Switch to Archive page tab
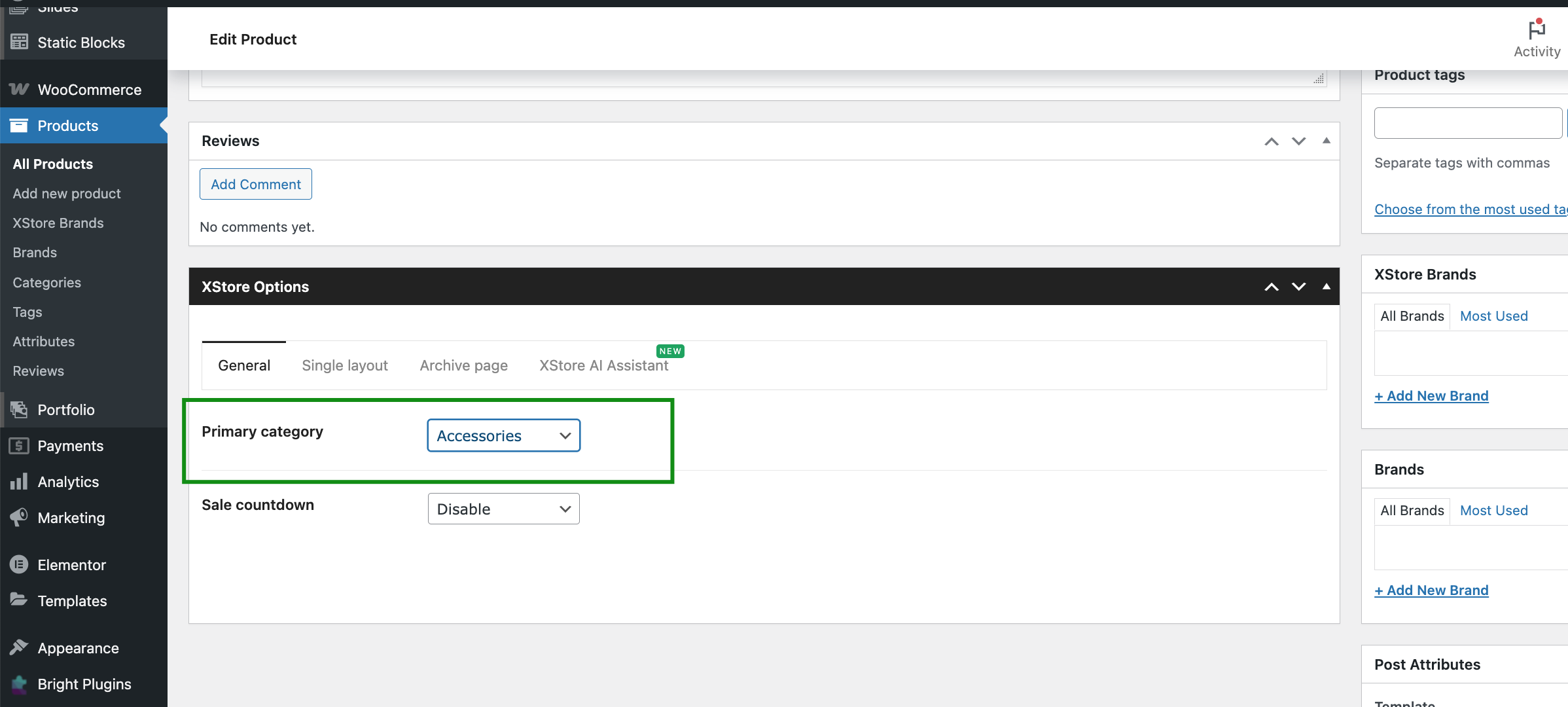 (463, 365)
